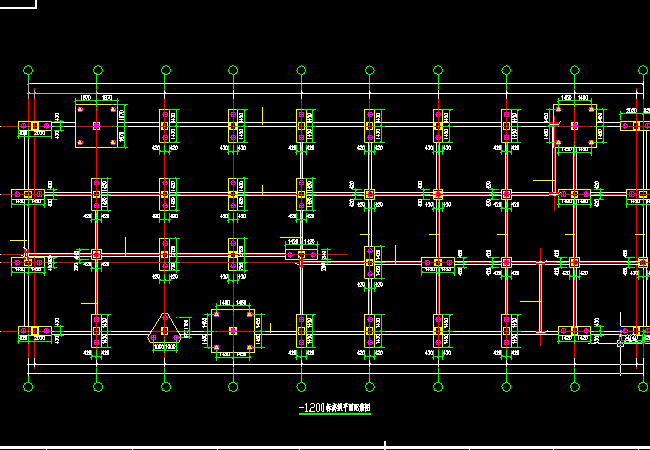Select the triangular three-pile cap
Image resolution: width=650 pixels, height=450 pixels.
(x=165, y=329)
